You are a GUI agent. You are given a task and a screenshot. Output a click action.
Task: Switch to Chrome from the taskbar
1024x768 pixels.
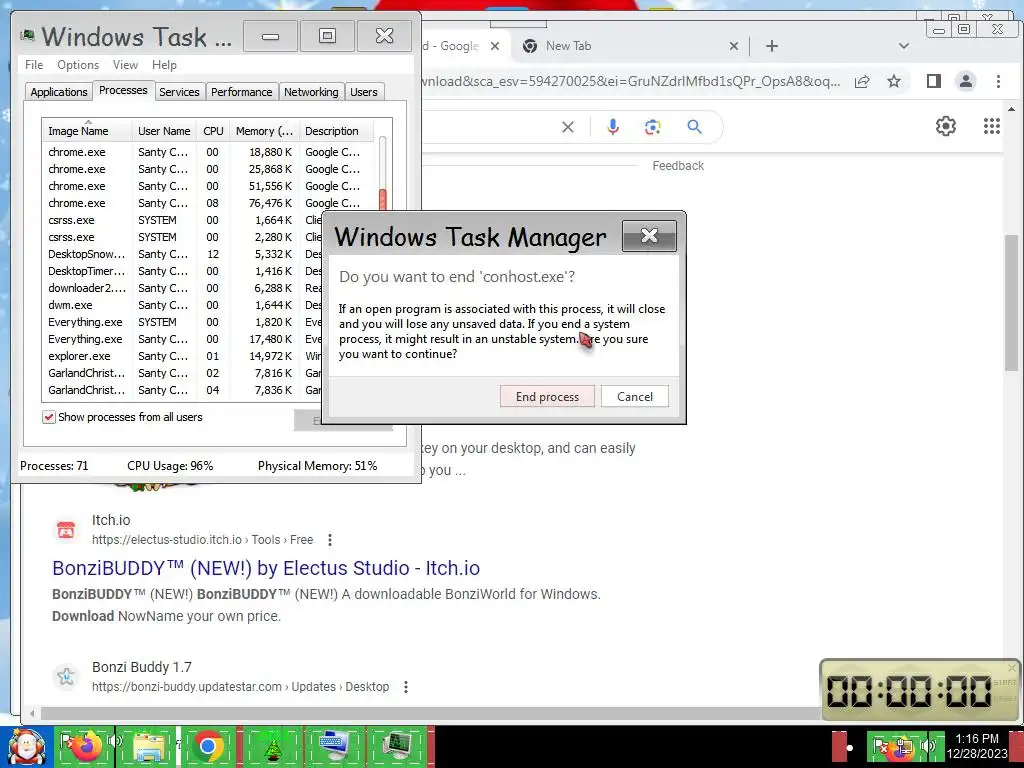point(208,746)
